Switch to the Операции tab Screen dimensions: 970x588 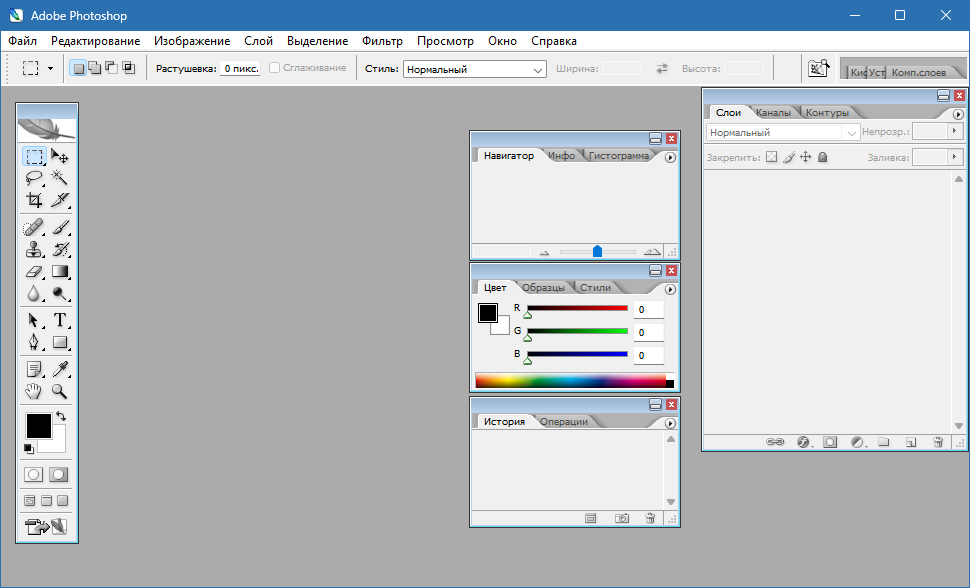pos(564,422)
